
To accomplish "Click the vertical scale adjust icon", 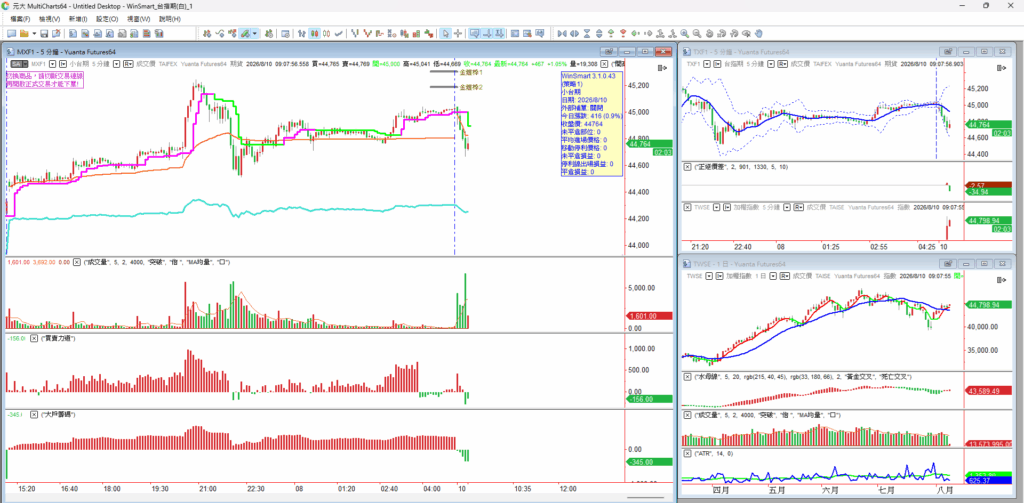I will 599,33.
